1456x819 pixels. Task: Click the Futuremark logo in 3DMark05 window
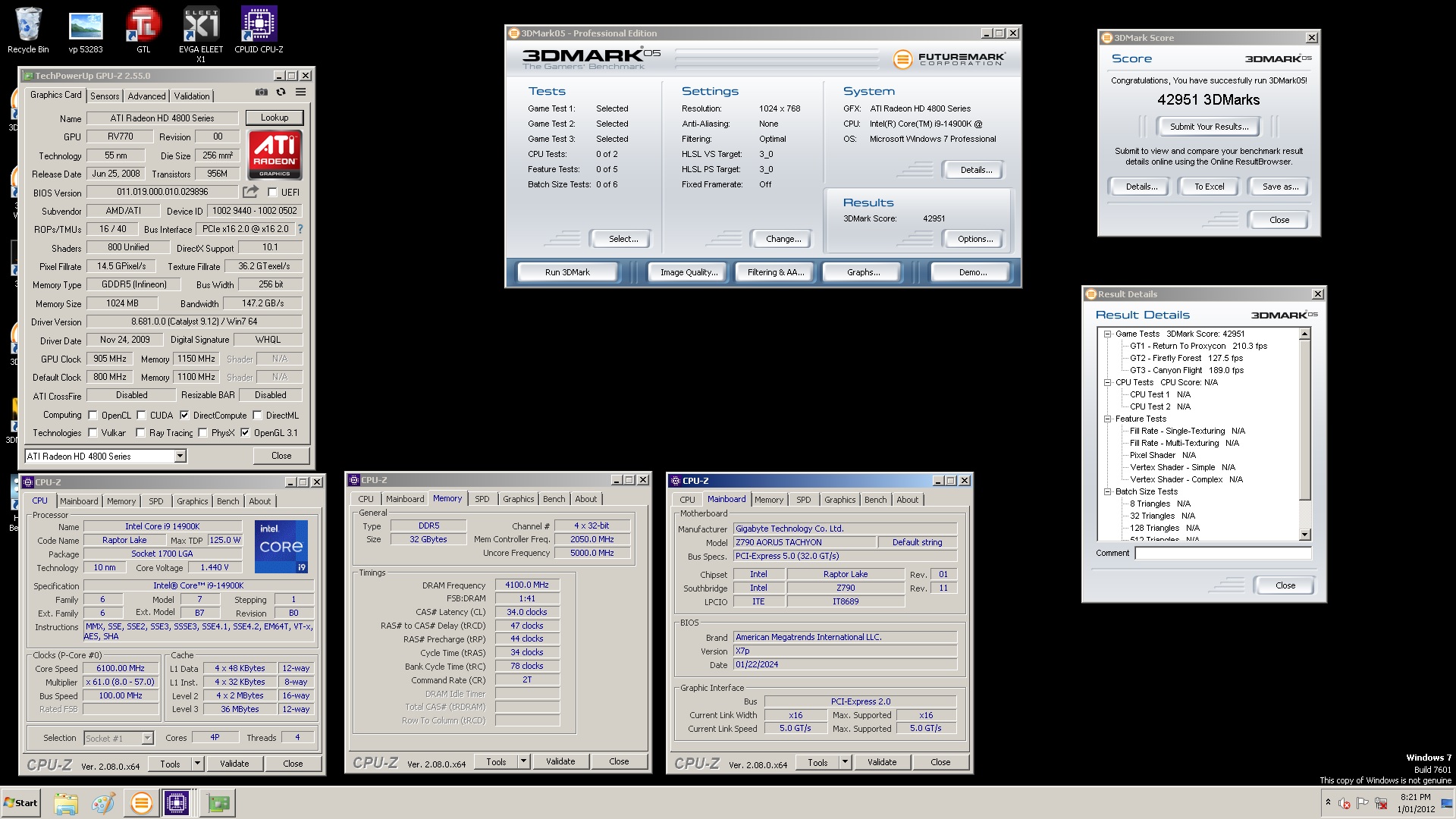click(949, 58)
